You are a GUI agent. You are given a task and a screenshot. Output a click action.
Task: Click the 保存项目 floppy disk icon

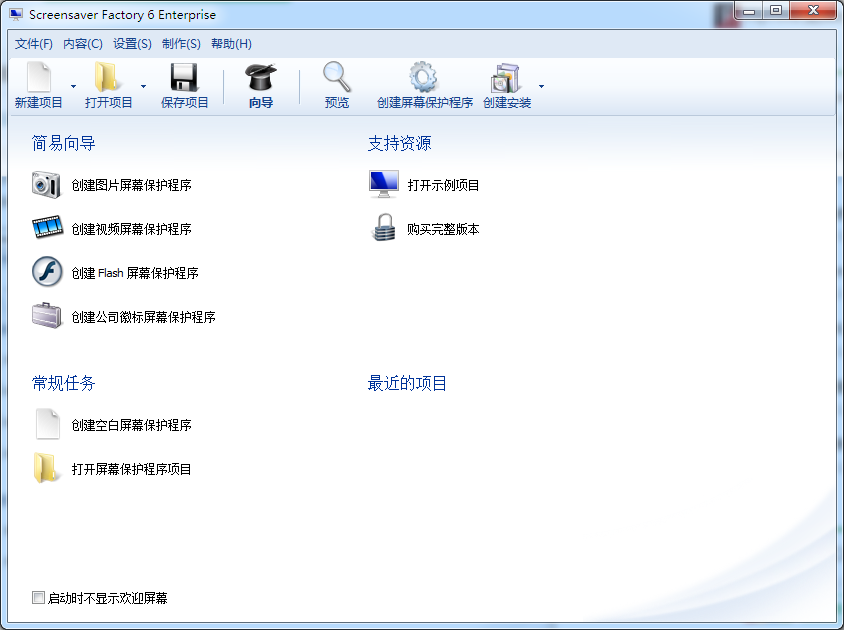click(x=184, y=78)
